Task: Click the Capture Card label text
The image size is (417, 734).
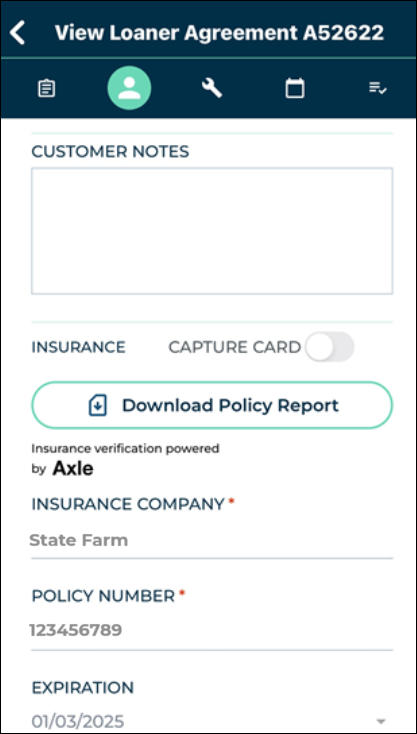Action: [x=234, y=347]
